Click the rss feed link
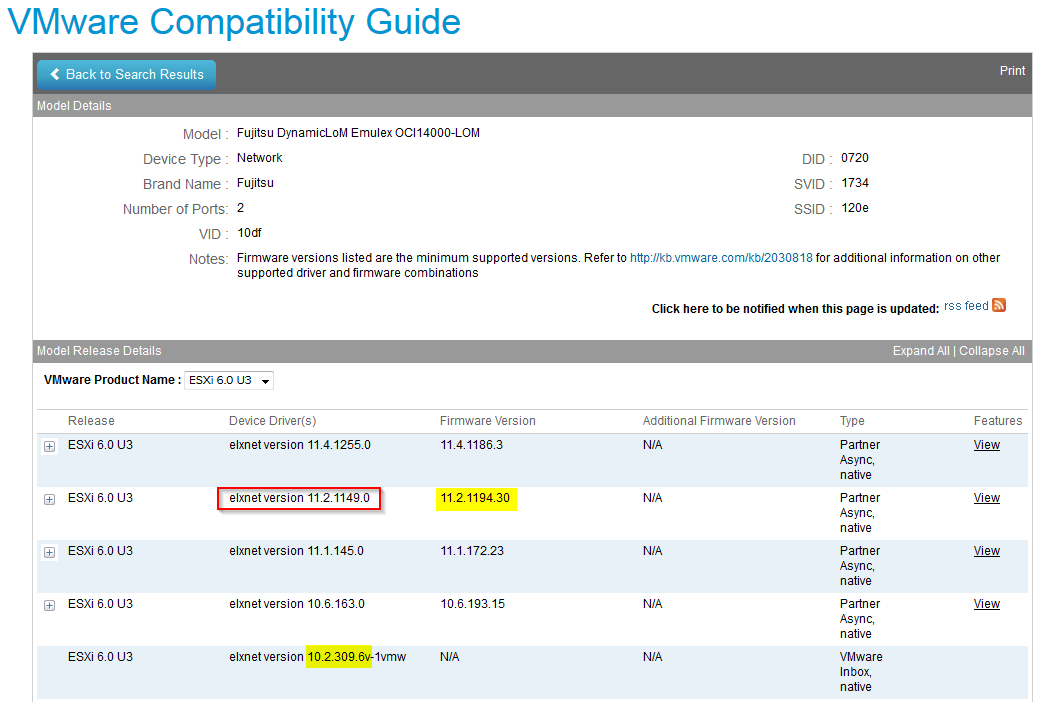 coord(966,306)
